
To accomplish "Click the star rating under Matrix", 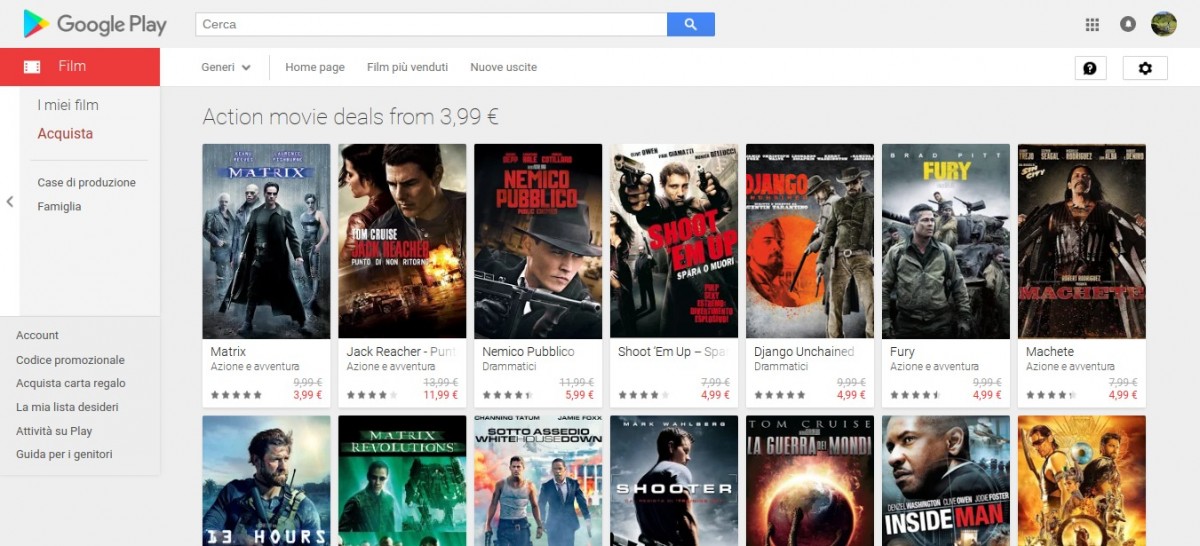I will pos(236,395).
